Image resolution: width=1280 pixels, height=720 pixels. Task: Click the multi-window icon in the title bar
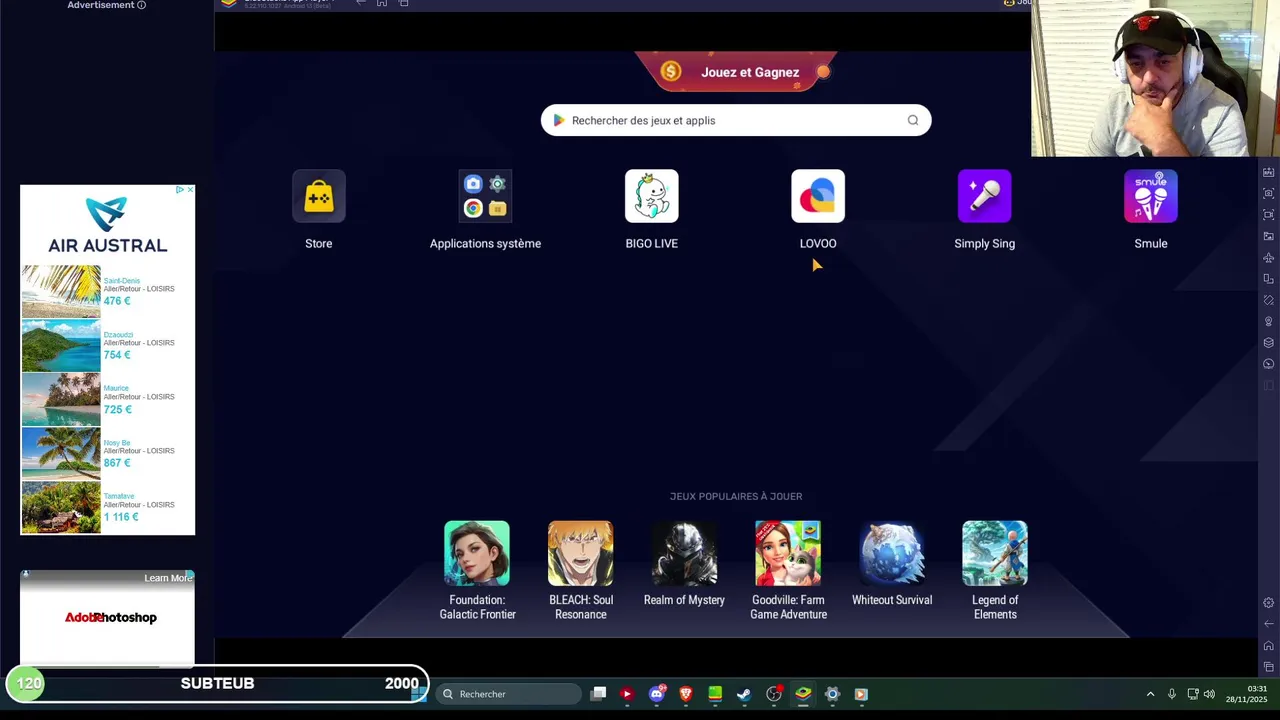point(404,3)
